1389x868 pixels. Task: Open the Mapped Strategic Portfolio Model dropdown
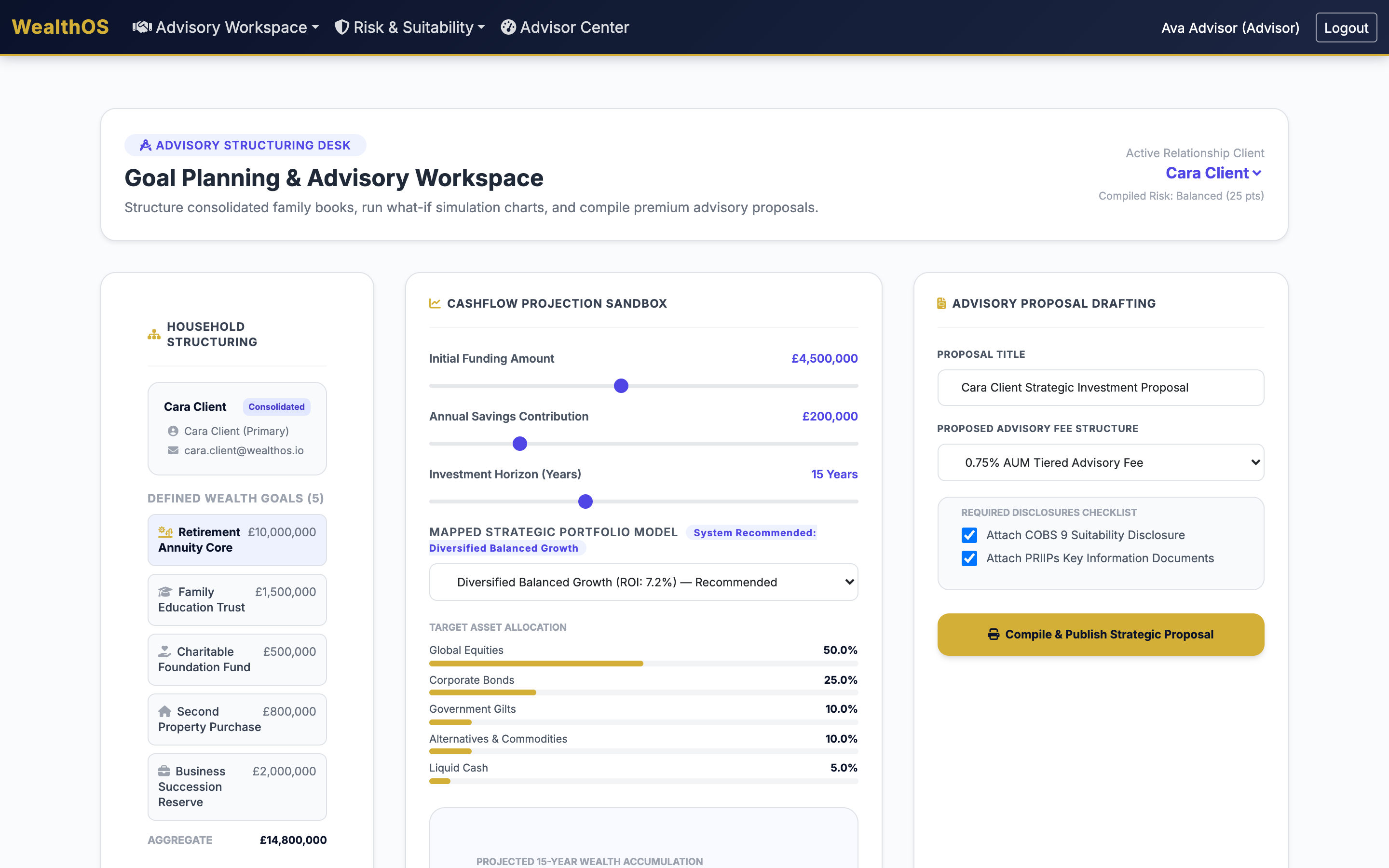(x=643, y=582)
